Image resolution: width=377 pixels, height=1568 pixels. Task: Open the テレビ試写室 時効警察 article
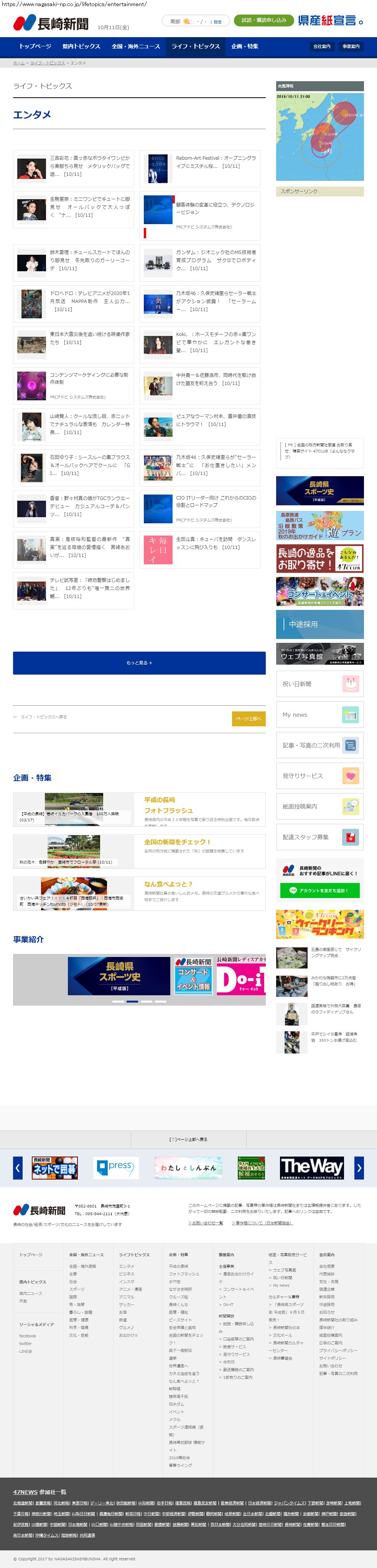74,590
